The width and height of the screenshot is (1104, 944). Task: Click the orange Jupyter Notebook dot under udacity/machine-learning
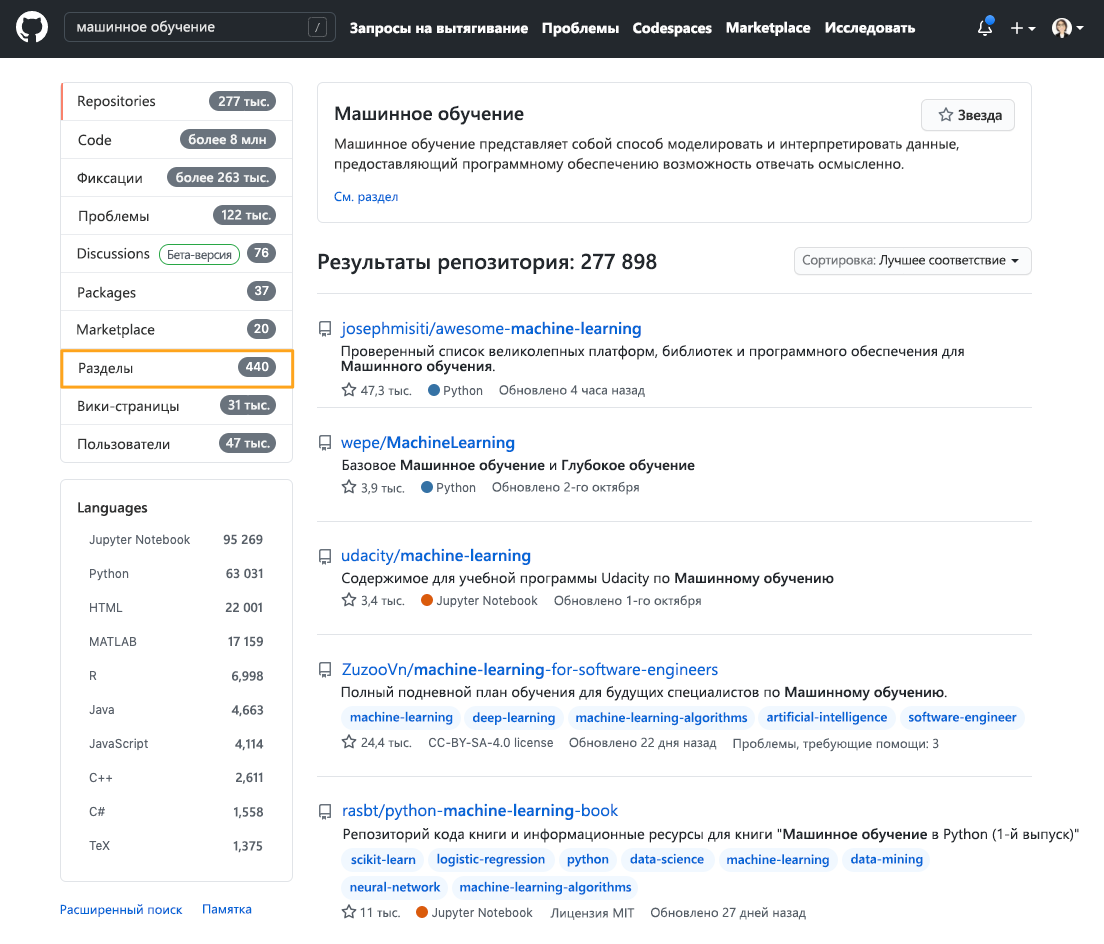[x=429, y=601]
